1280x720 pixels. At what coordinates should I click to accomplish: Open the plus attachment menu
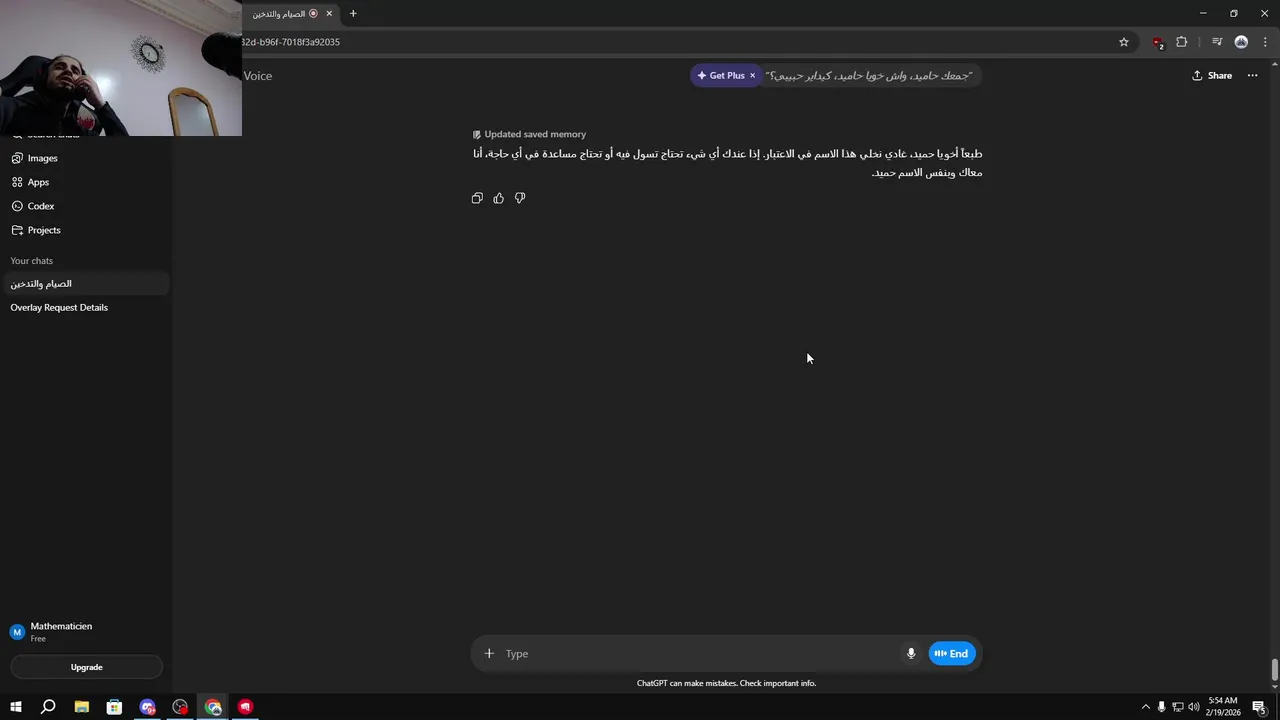point(489,654)
